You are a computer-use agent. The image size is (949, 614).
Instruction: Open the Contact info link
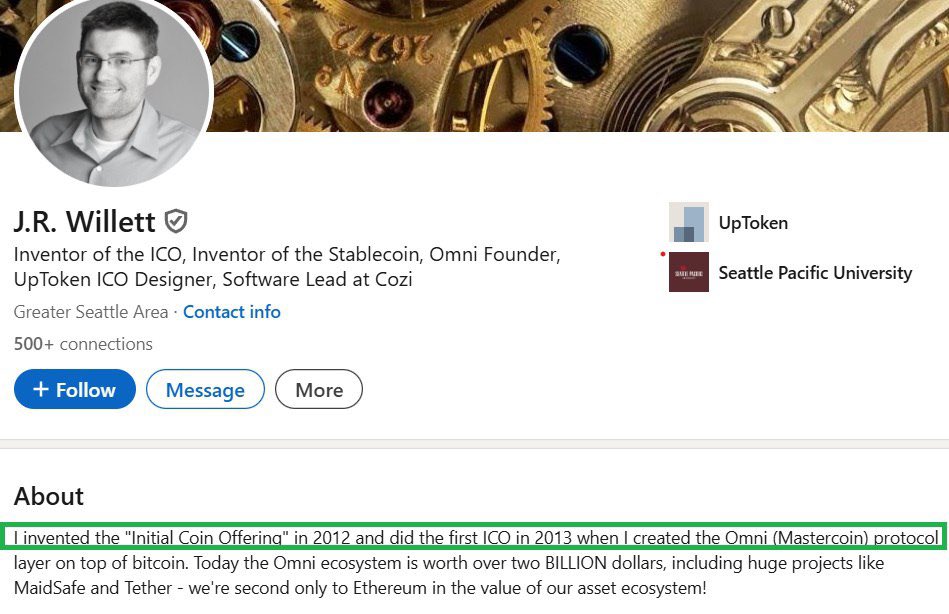232,312
